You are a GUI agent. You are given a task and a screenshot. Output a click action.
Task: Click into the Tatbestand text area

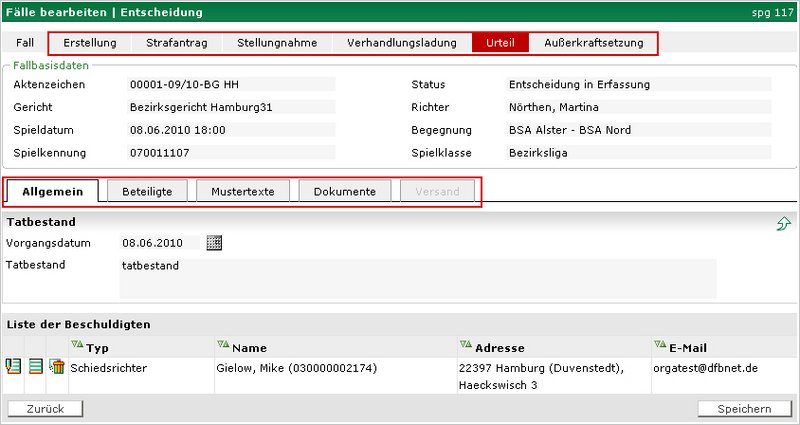click(x=417, y=278)
